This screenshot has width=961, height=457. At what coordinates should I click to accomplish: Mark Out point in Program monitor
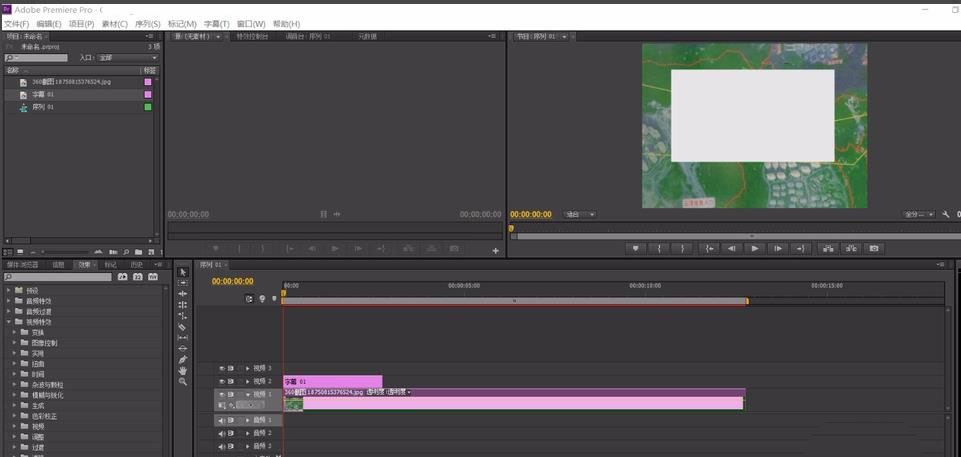[683, 249]
